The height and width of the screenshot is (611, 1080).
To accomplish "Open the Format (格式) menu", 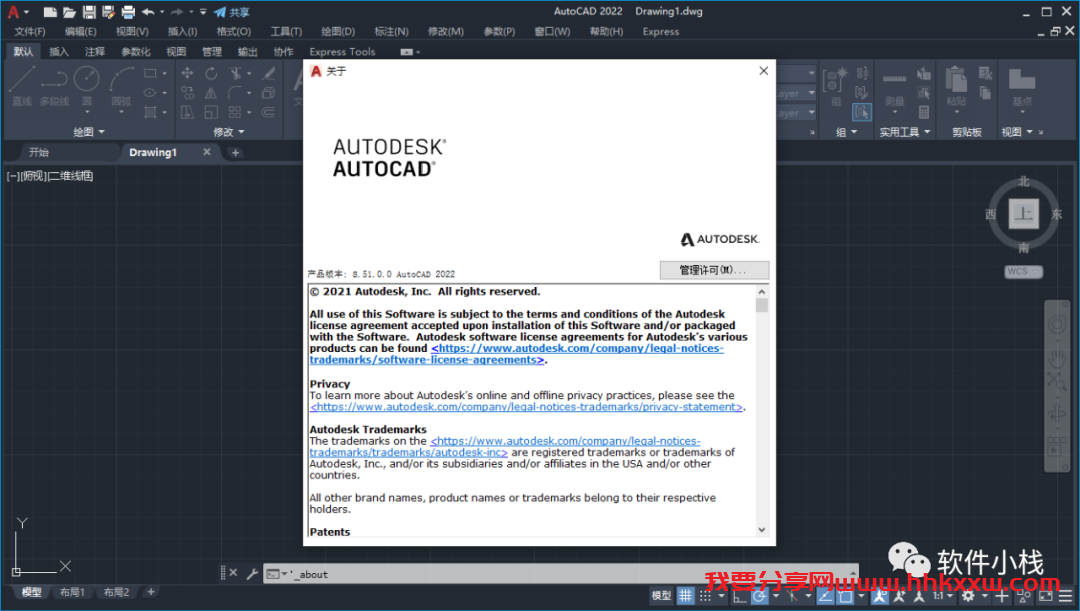I will pos(233,32).
